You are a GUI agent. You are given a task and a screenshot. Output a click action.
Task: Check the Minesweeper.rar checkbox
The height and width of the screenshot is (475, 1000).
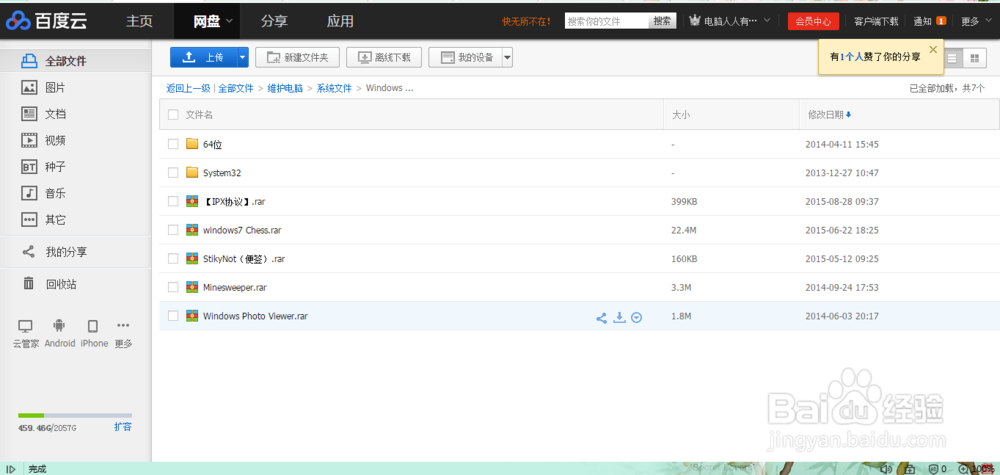pos(173,288)
